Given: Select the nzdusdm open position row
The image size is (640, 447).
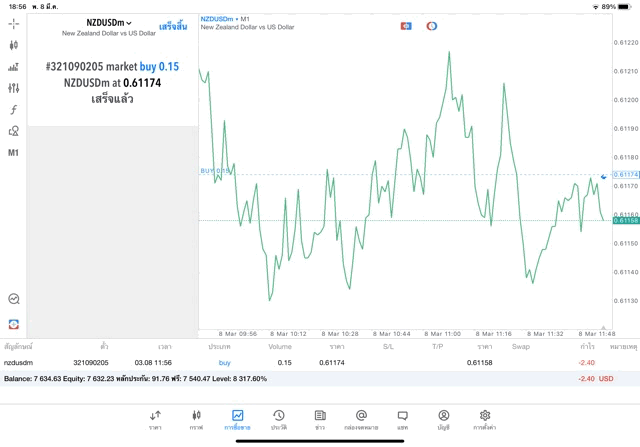Looking at the screenshot, I should coord(300,362).
